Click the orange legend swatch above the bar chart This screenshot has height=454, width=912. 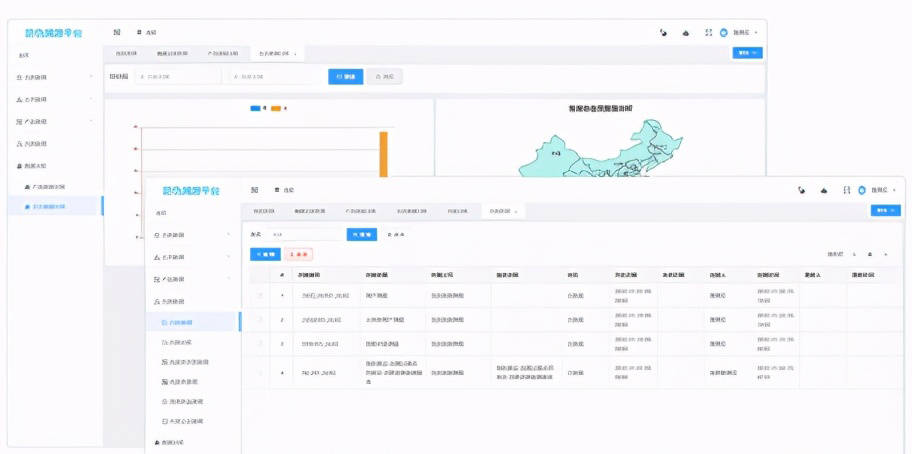point(276,108)
